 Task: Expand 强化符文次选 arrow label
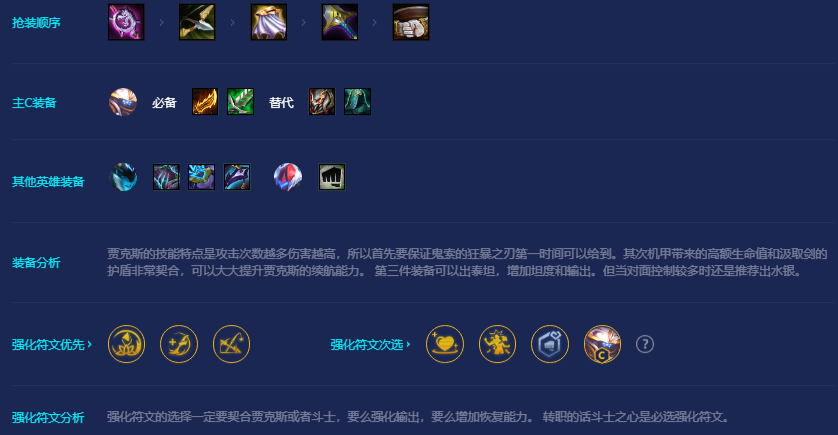tap(370, 345)
